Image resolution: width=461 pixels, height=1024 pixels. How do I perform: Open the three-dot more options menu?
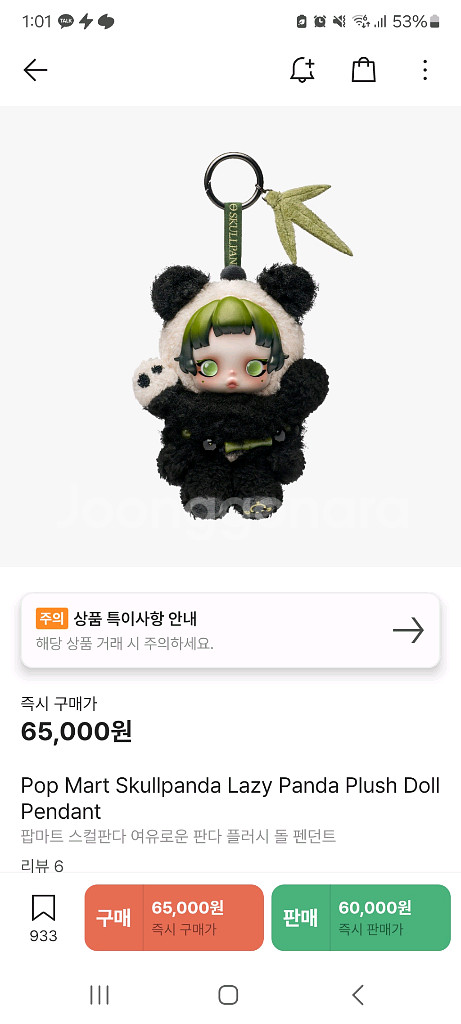pos(425,70)
